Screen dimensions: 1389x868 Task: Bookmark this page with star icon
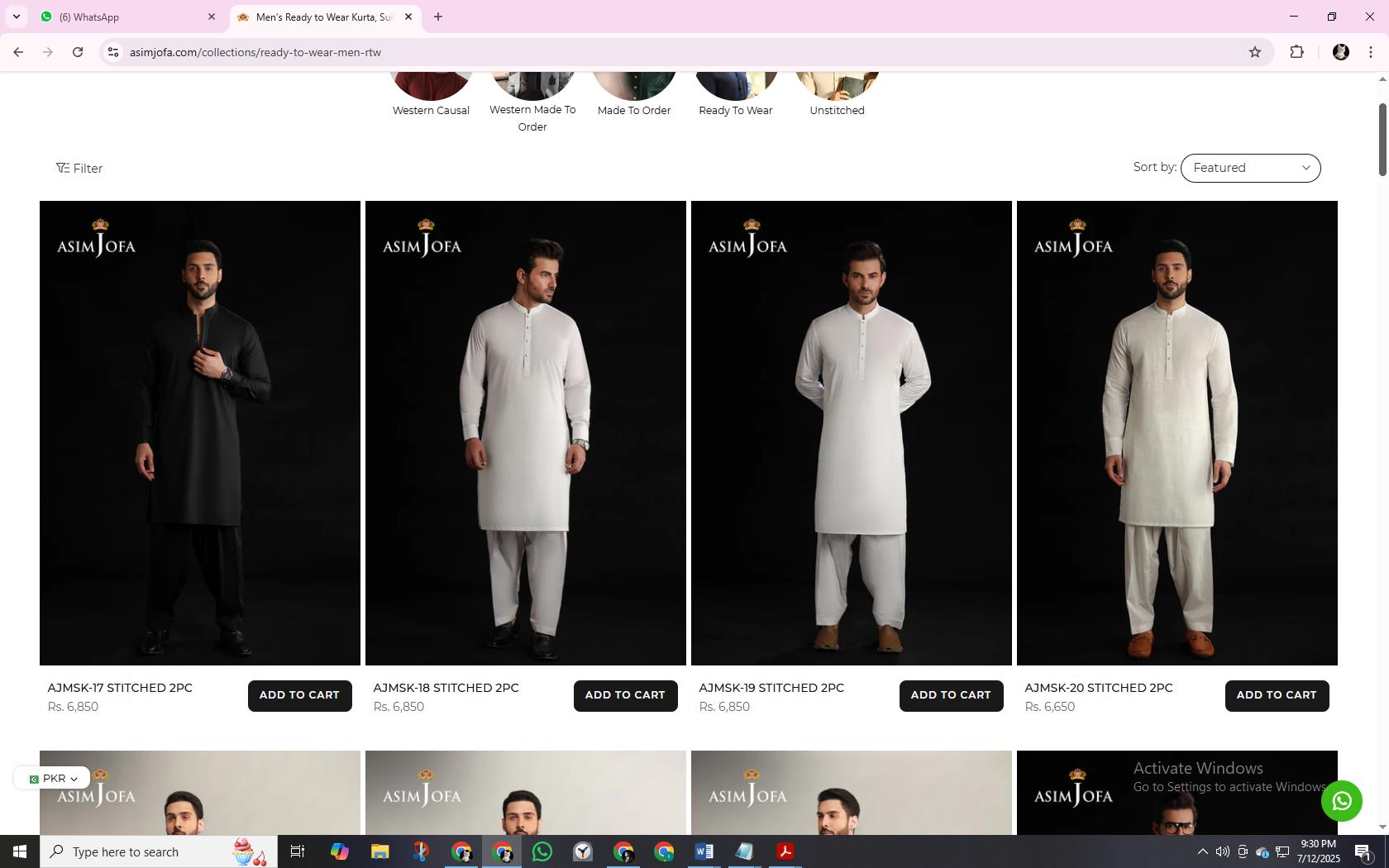tap(1255, 52)
